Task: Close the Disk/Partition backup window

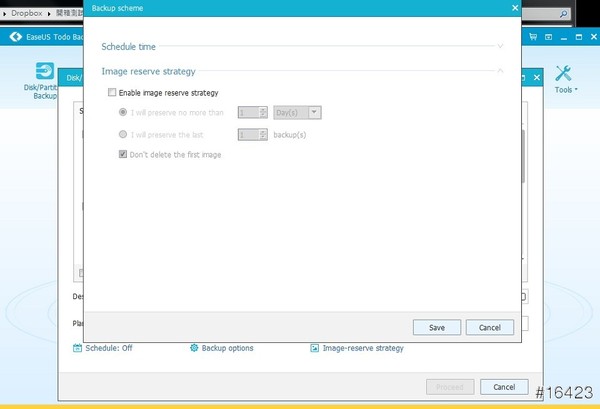Action: (537, 78)
